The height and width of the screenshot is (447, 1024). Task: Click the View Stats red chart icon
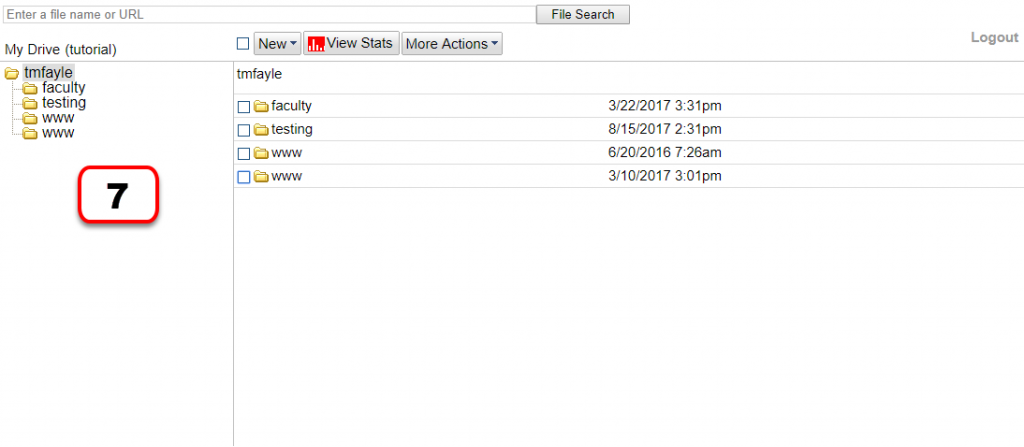316,44
